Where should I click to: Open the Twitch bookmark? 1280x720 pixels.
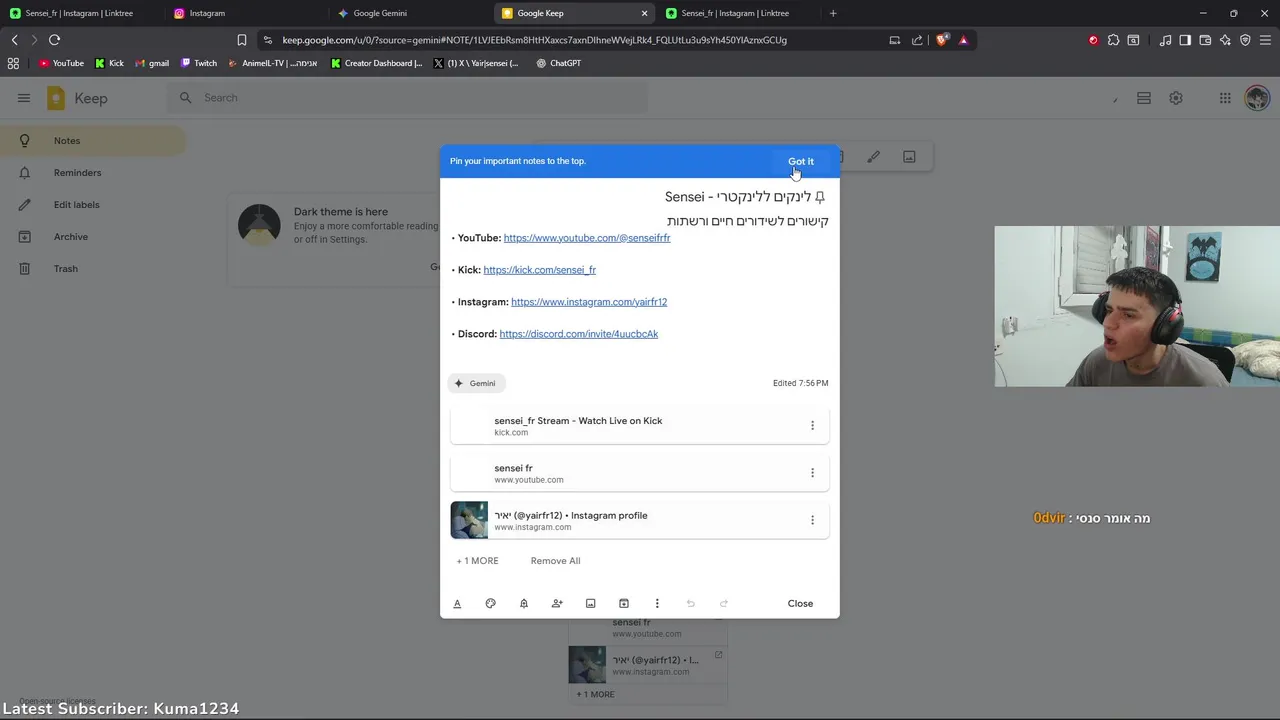[199, 63]
